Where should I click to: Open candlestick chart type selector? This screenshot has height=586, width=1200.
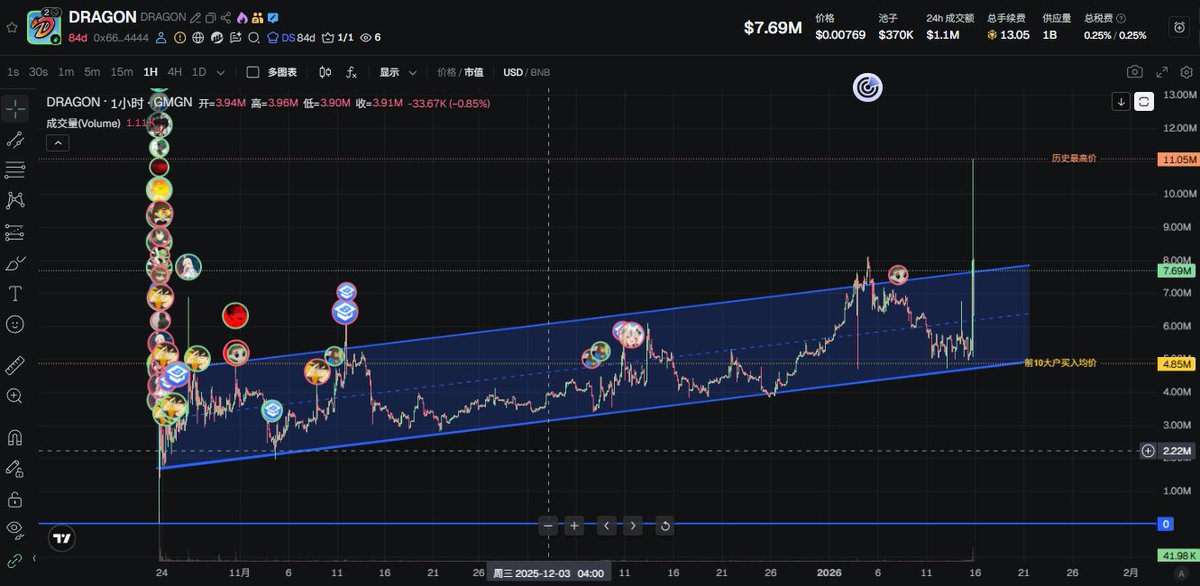point(325,72)
